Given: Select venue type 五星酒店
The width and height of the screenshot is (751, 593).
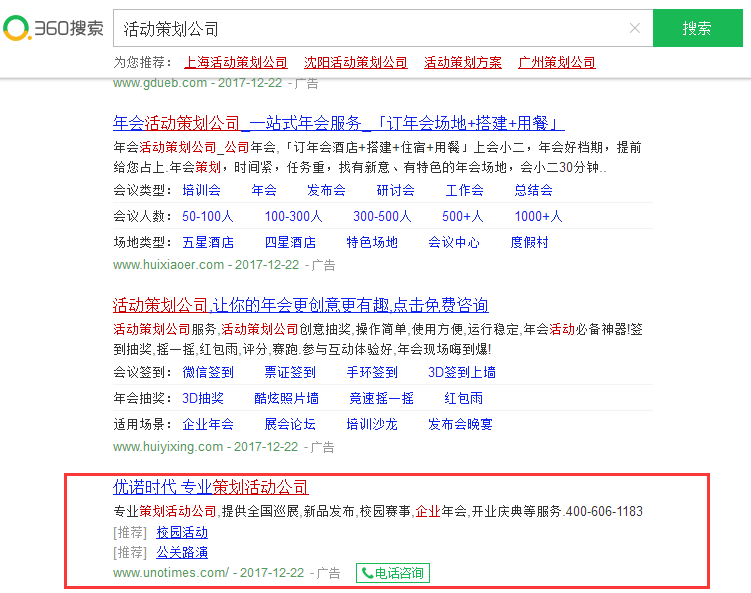Looking at the screenshot, I should [x=208, y=242].
